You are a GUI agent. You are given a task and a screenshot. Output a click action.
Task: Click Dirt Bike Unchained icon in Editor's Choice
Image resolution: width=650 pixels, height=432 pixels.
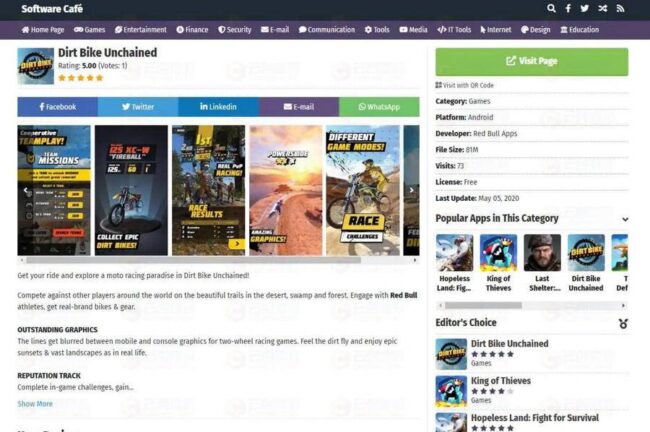click(x=451, y=354)
